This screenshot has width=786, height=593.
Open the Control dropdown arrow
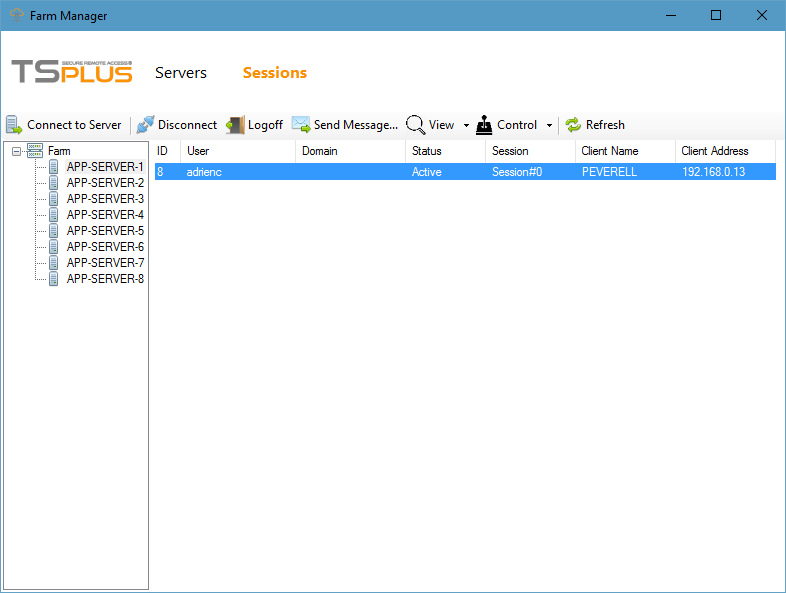(549, 126)
